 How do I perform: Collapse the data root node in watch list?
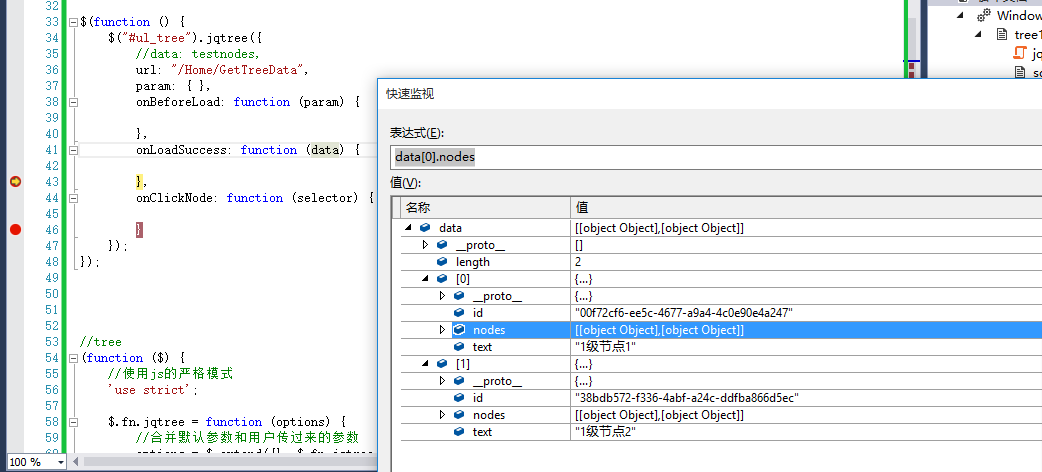click(407, 228)
